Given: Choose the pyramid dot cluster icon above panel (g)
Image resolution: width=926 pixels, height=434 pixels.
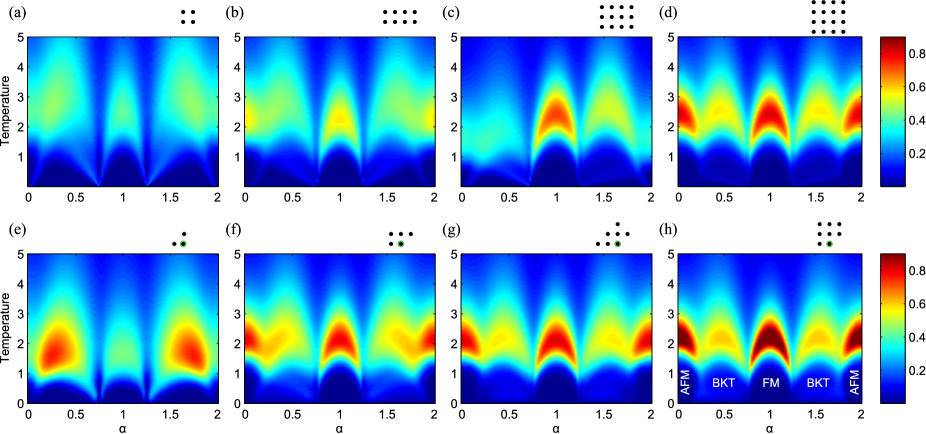Looking at the screenshot, I should point(614,234).
